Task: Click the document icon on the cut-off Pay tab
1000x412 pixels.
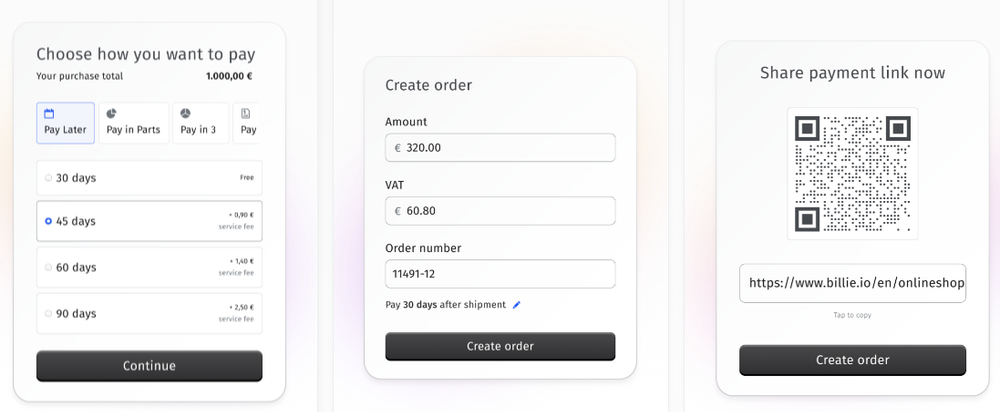Action: pos(246,114)
